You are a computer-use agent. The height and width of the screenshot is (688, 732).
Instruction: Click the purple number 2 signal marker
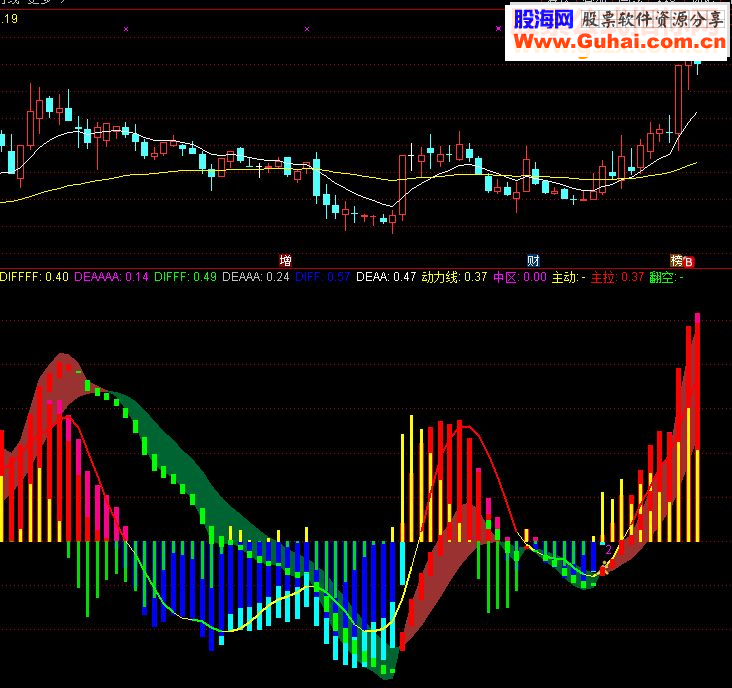click(608, 550)
